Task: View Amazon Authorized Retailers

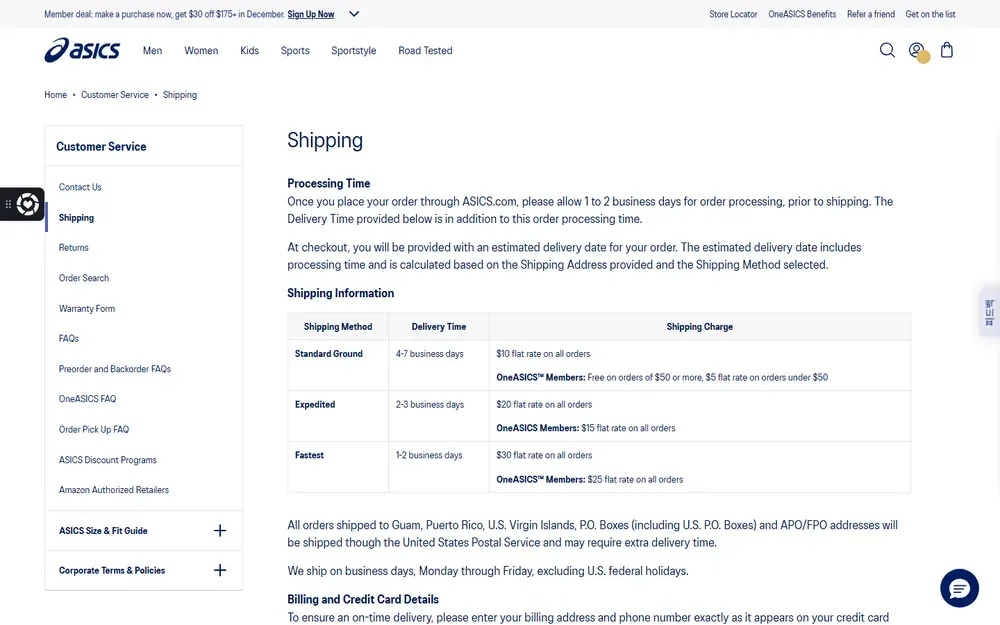Action: 114,490
